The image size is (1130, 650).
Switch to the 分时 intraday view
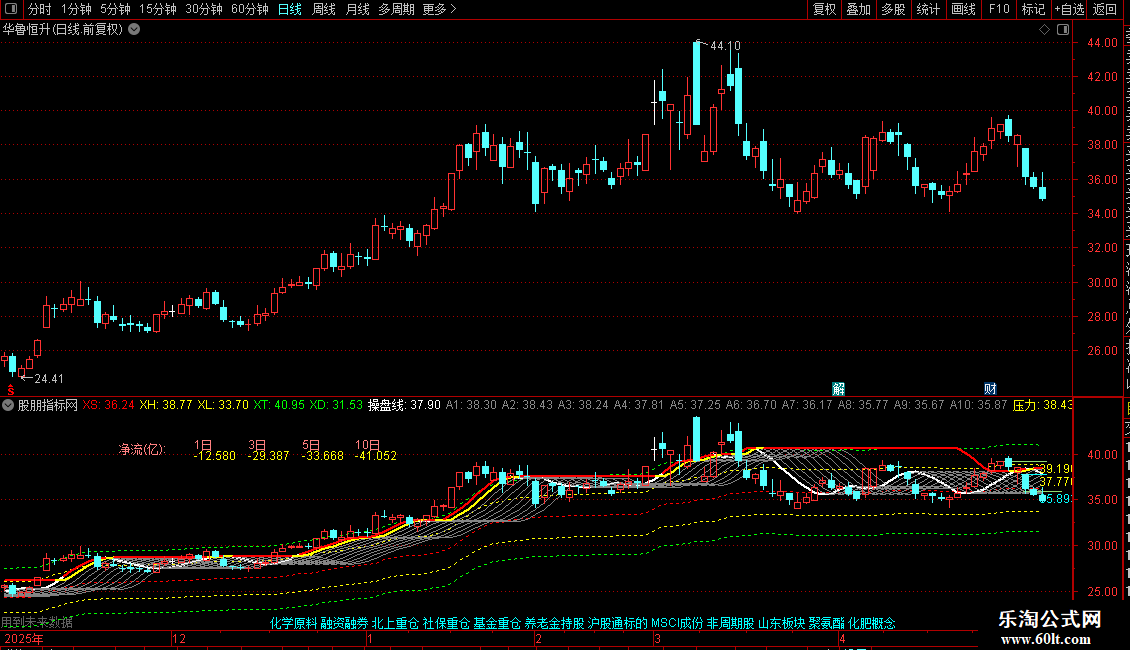click(40, 9)
